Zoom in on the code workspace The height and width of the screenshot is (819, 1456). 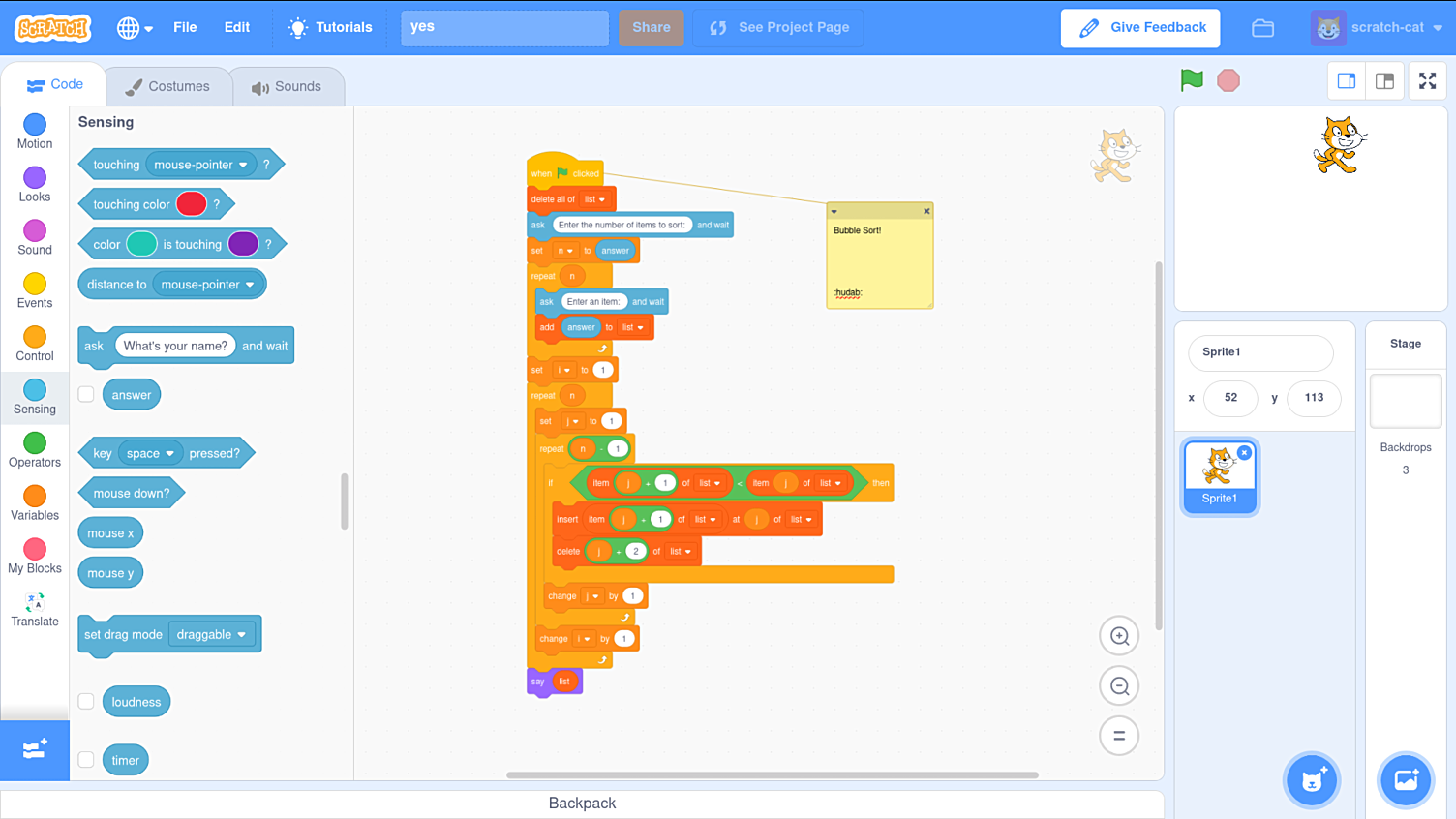point(1119,636)
